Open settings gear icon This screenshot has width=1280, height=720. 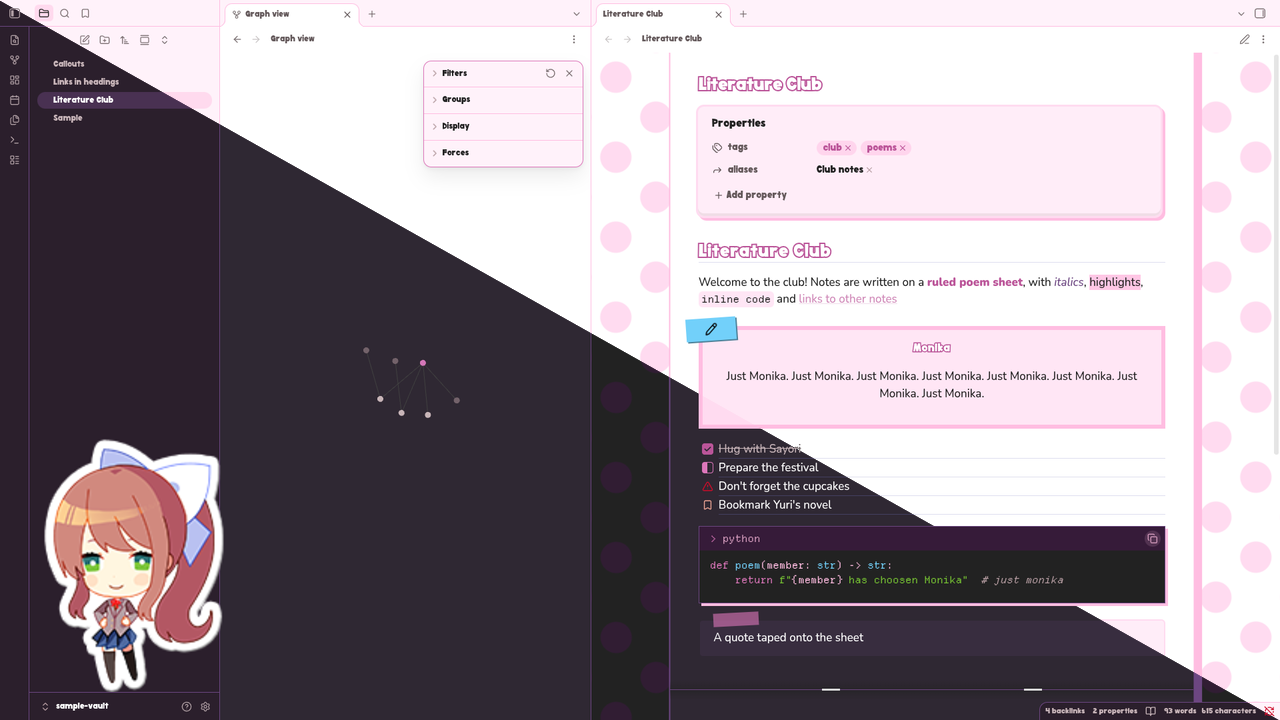(205, 706)
